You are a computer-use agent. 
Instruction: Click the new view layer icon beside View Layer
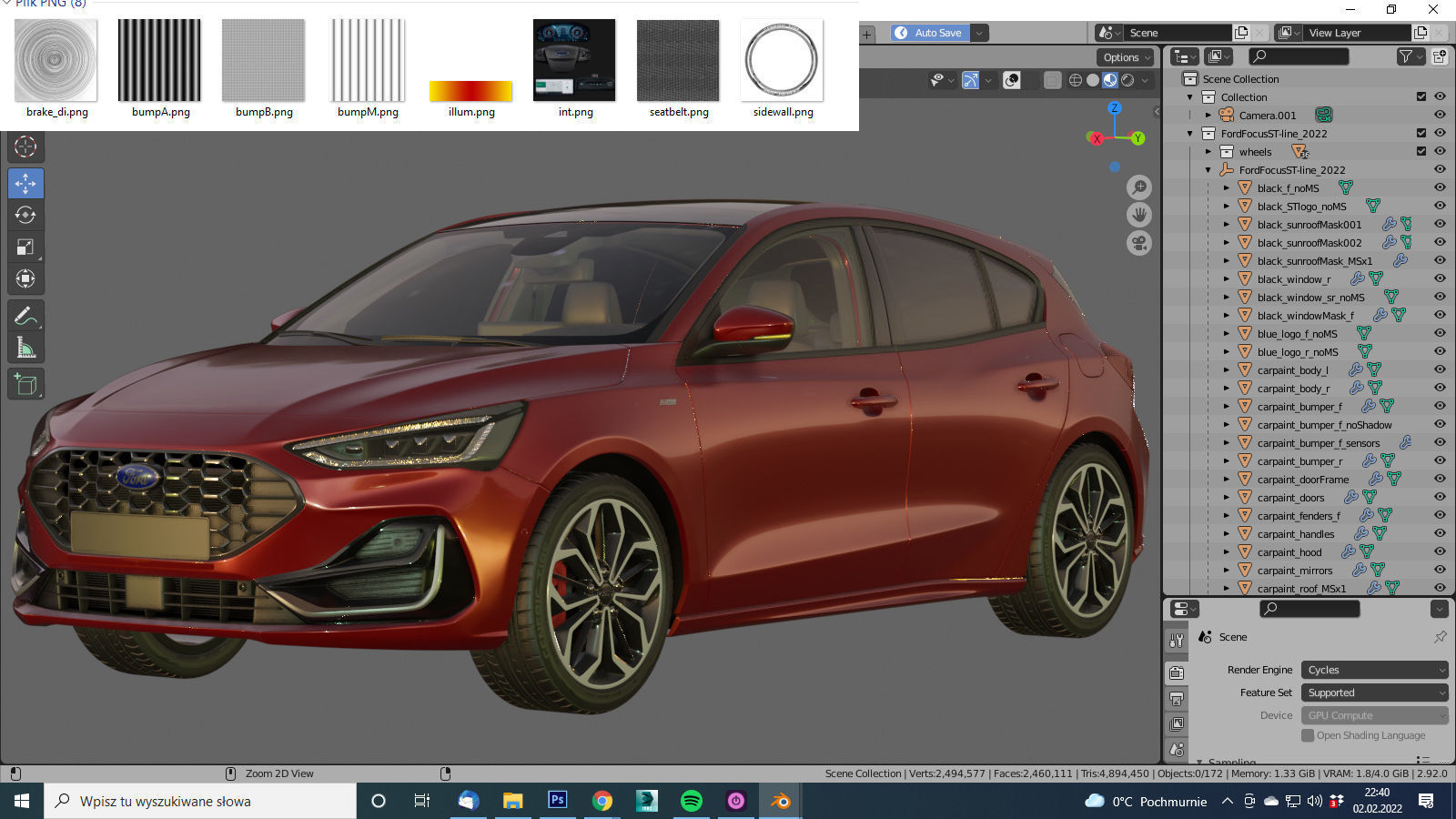pyautogui.click(x=1421, y=33)
